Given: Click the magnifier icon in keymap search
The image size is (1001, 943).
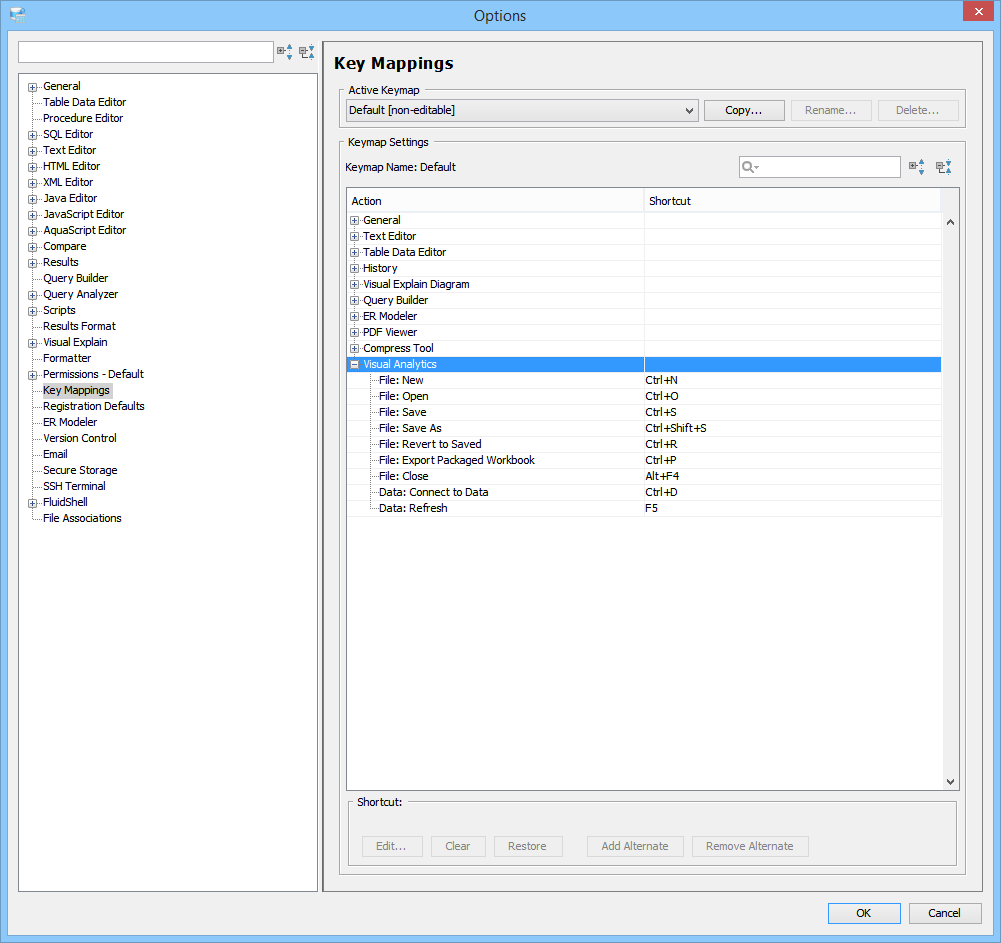Looking at the screenshot, I should tap(749, 167).
